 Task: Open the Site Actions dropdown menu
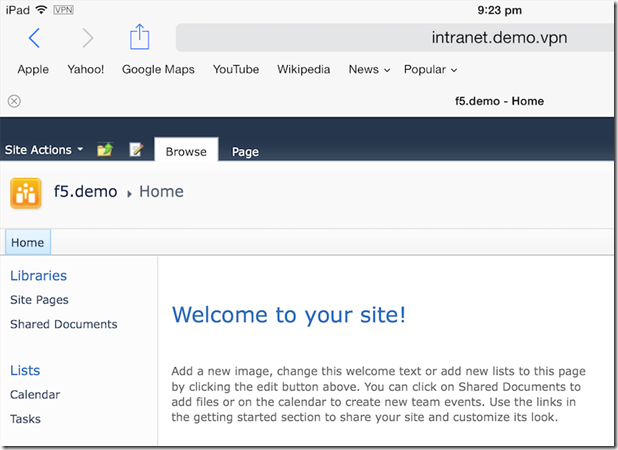[44, 150]
